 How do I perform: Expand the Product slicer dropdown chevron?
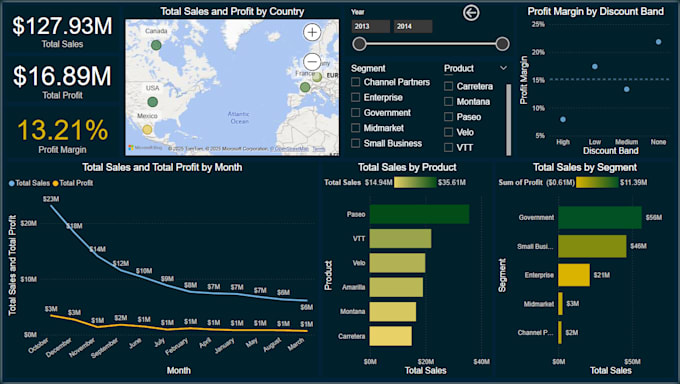tap(503, 68)
